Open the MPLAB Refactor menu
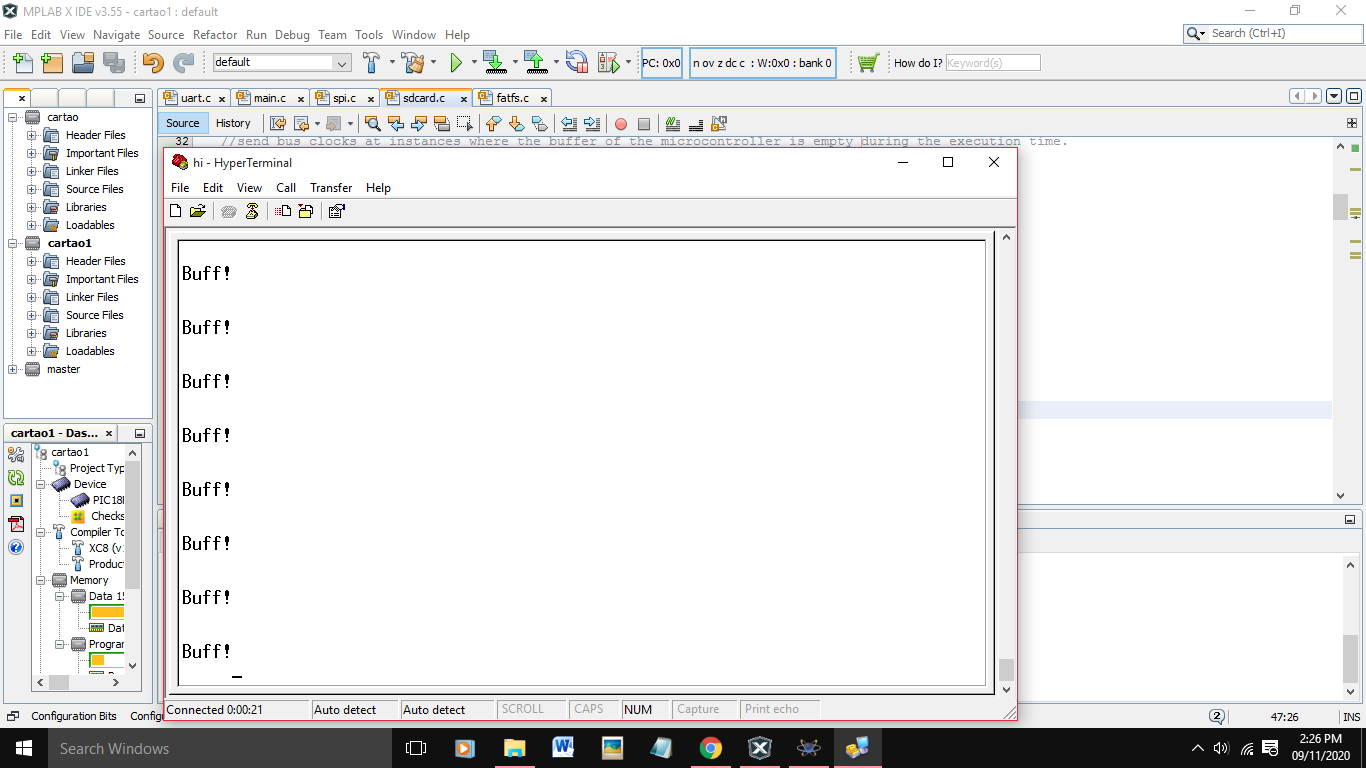 [215, 34]
